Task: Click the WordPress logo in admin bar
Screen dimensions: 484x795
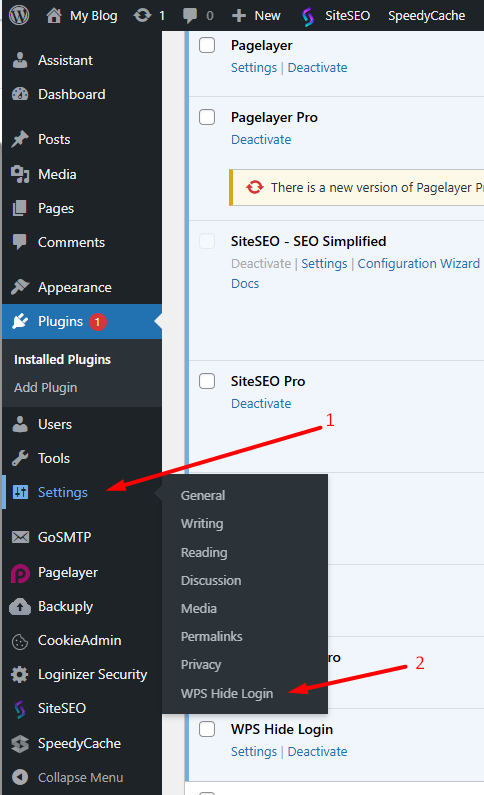Action: [19, 16]
